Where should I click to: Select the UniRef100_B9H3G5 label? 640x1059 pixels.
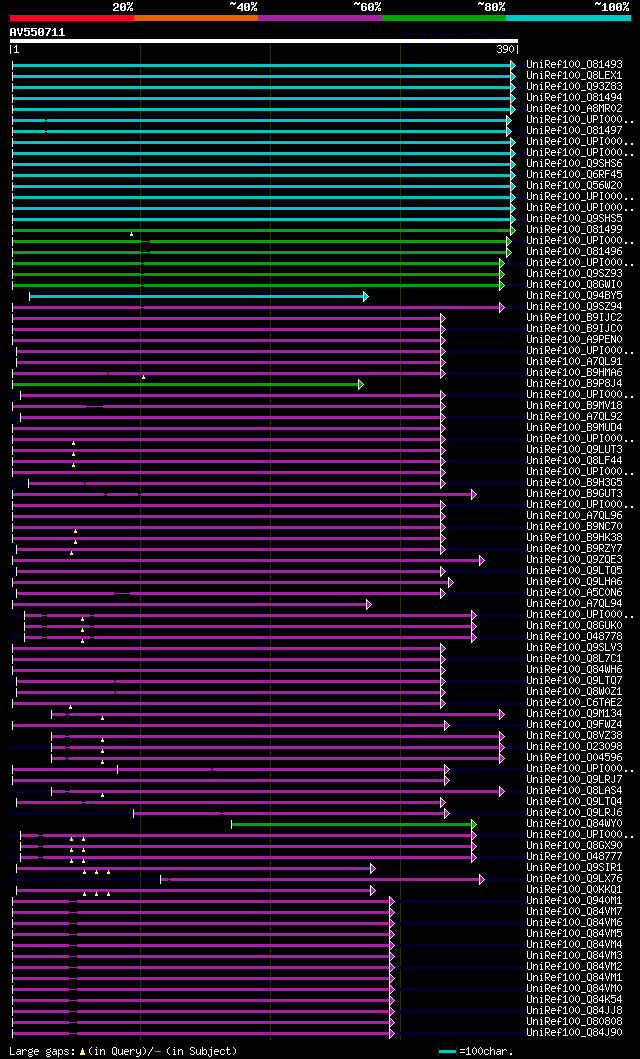pos(575,483)
